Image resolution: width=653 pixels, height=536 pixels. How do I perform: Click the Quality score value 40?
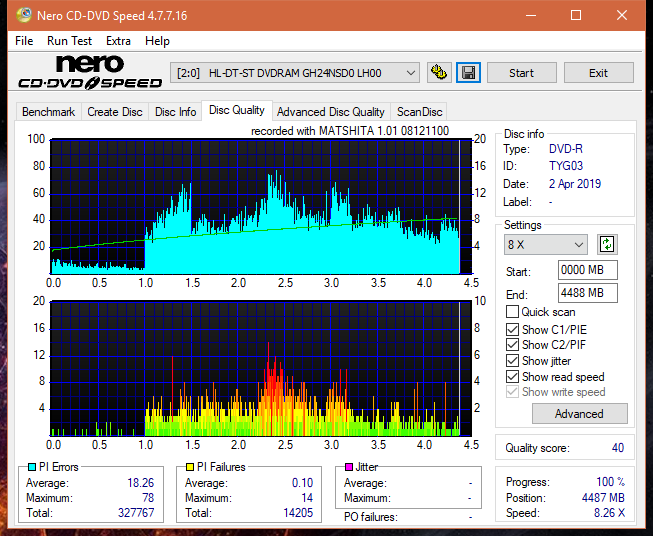pyautogui.click(x=618, y=448)
